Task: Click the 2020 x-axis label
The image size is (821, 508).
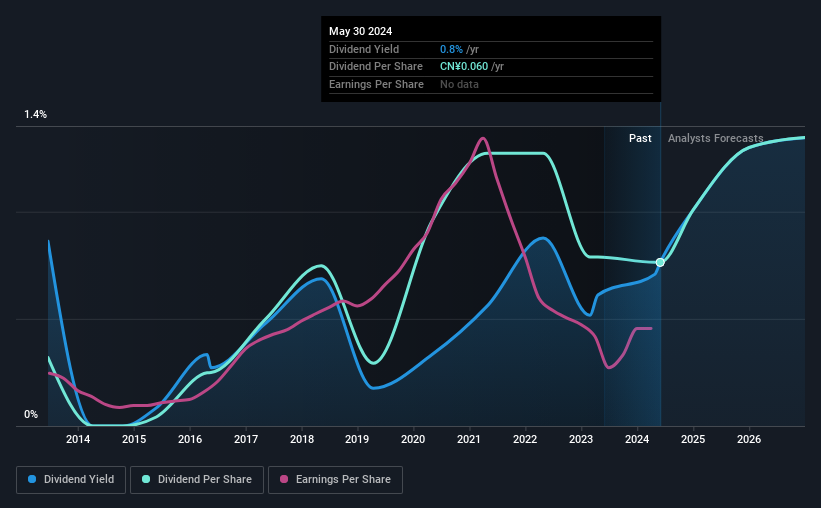Action: 413,439
